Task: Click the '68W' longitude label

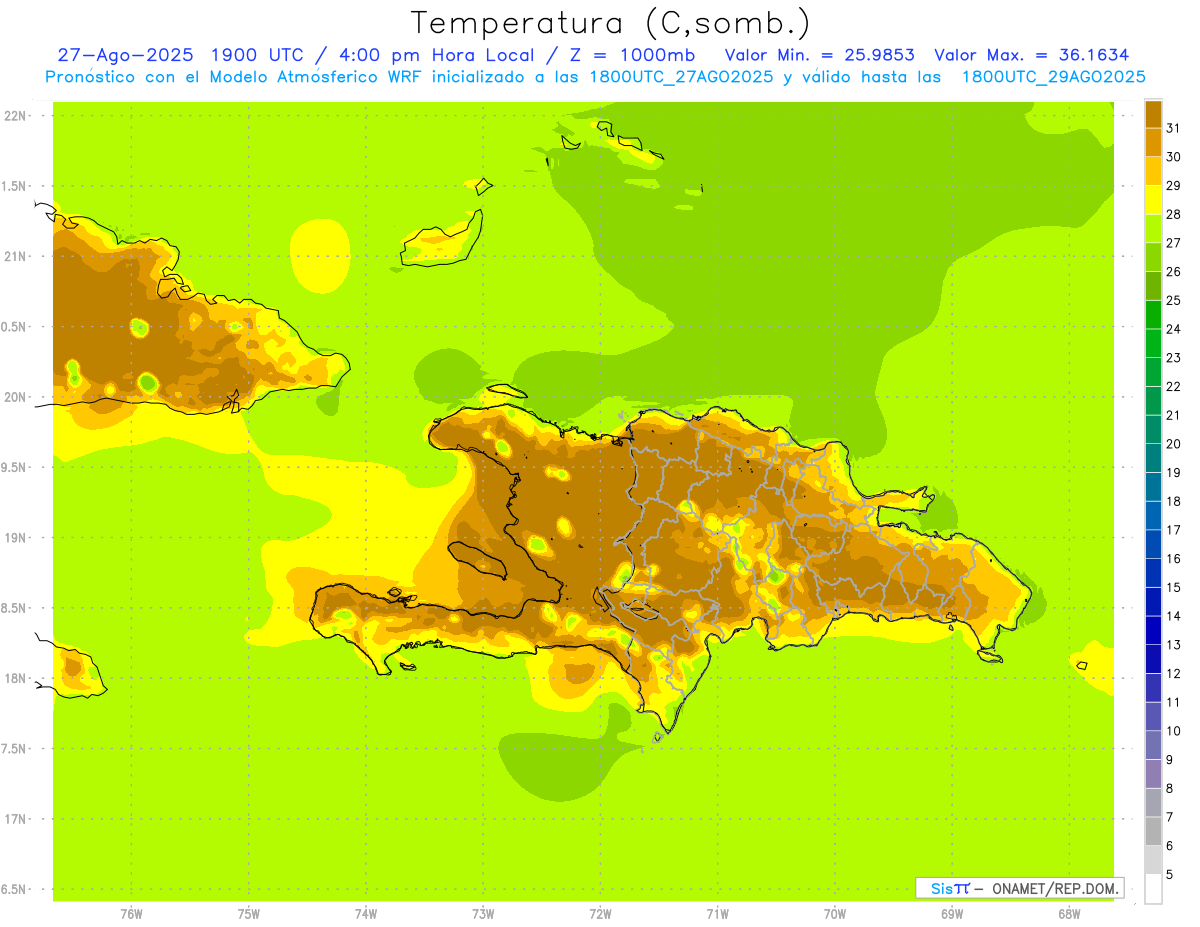Action: 1068,913
